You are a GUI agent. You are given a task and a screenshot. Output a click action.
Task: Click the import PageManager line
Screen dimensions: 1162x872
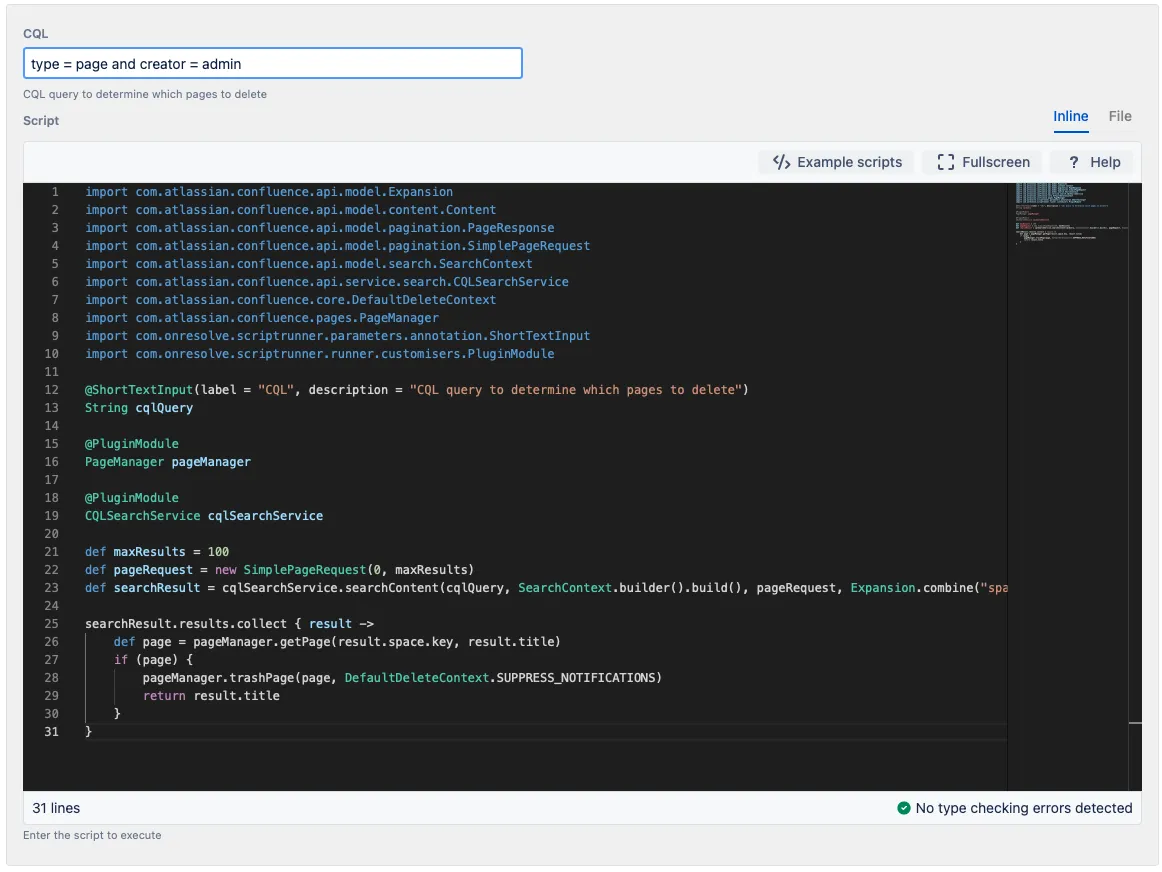262,318
